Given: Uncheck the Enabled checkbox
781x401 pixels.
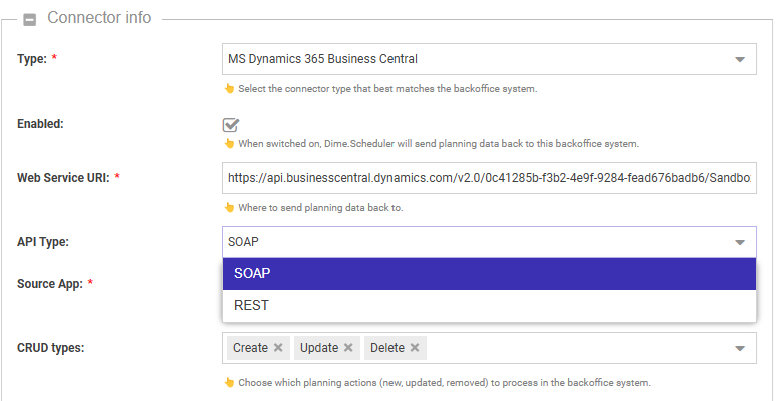Looking at the screenshot, I should [231, 125].
